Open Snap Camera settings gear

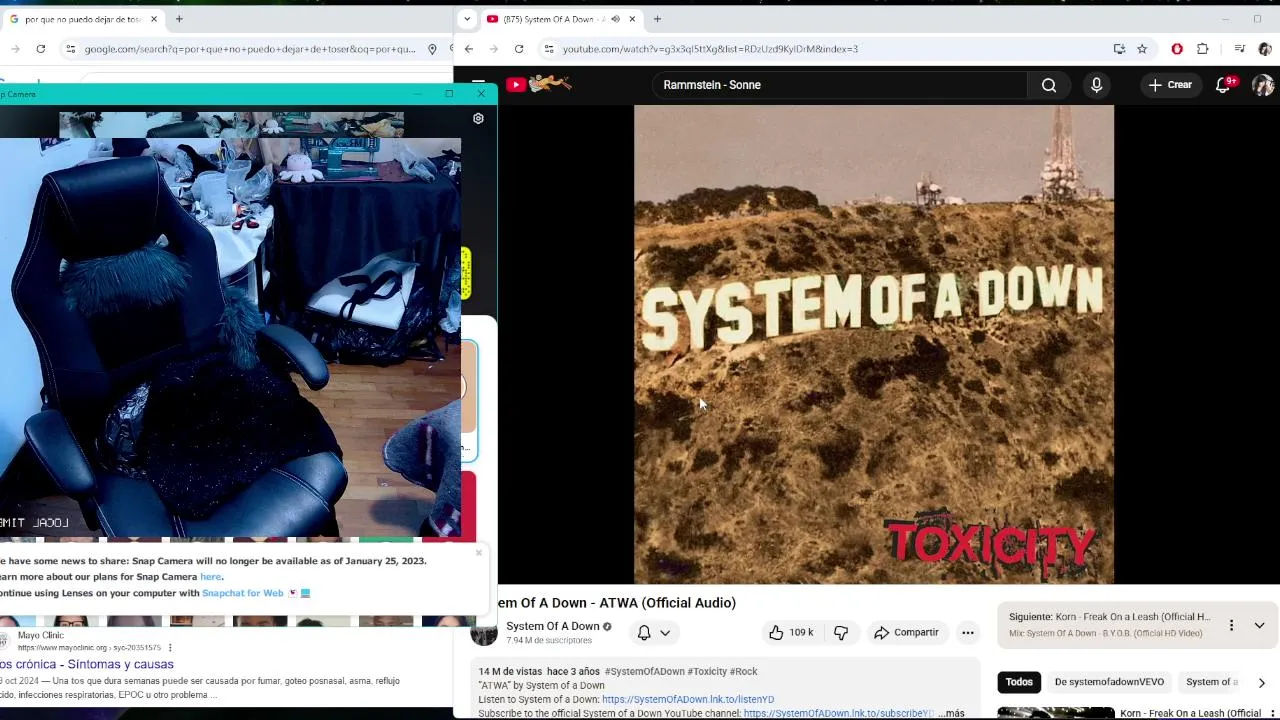[x=478, y=118]
